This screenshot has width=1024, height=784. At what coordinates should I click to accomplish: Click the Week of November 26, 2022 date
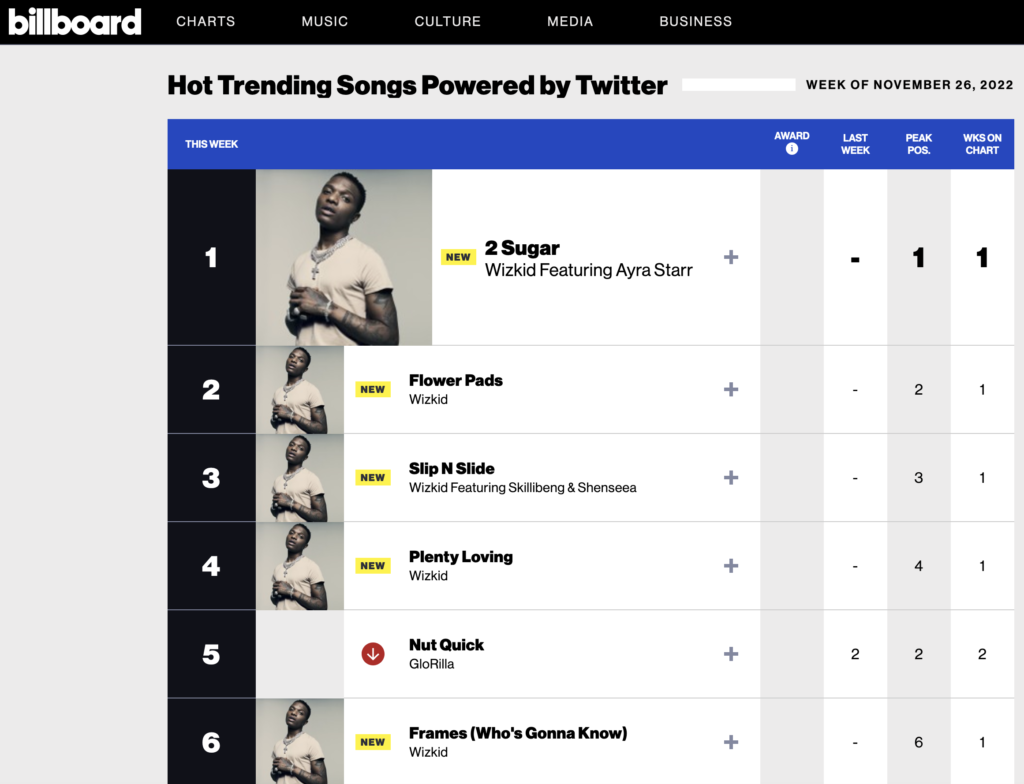tap(909, 85)
